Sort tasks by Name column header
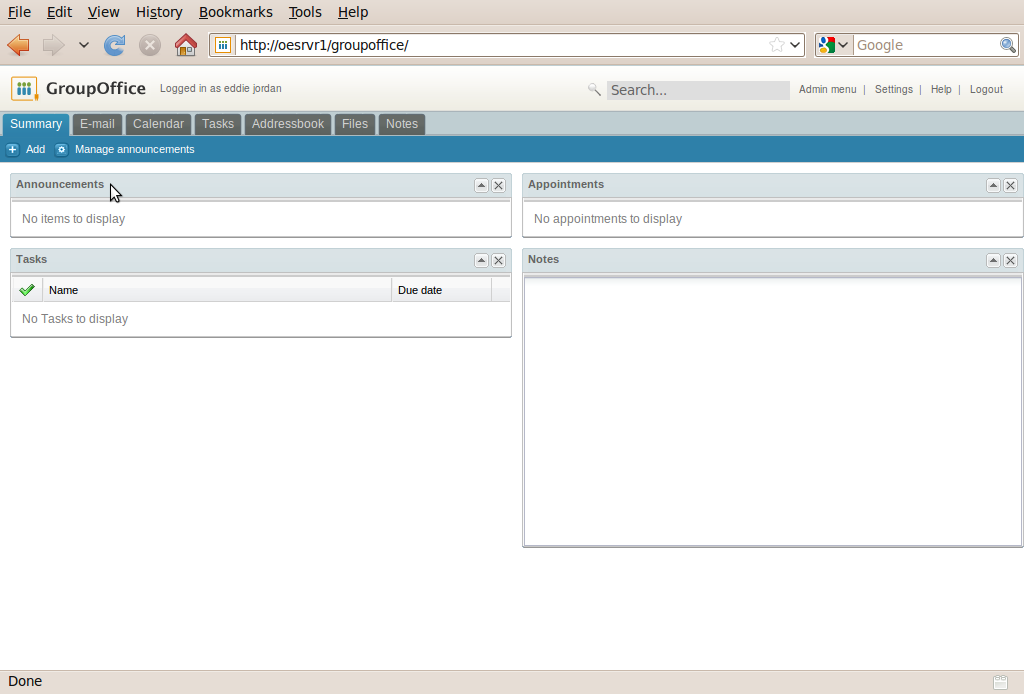1024x694 pixels. [217, 290]
